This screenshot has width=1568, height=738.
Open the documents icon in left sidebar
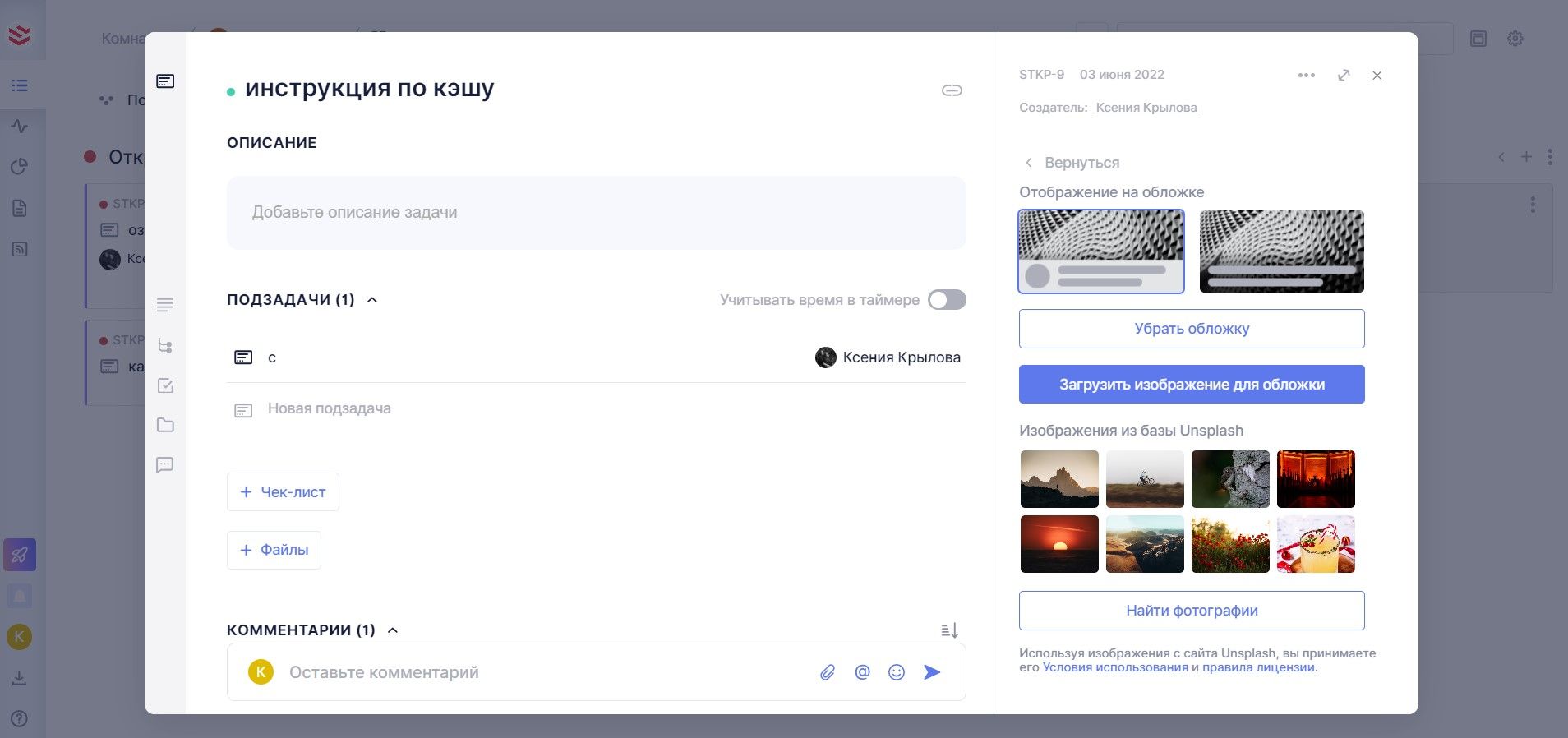point(20,208)
